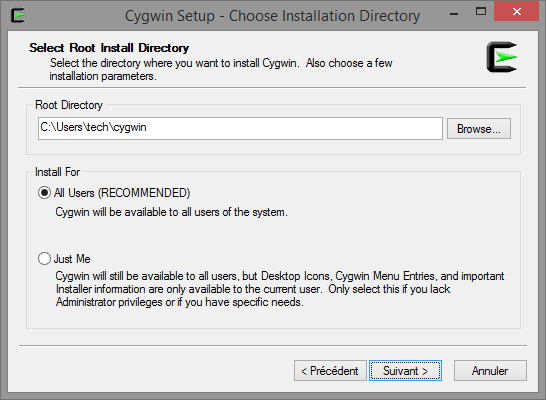This screenshot has width=546, height=400.
Task: Click the window title 'Choose Installation Directory'
Action: 325,16
